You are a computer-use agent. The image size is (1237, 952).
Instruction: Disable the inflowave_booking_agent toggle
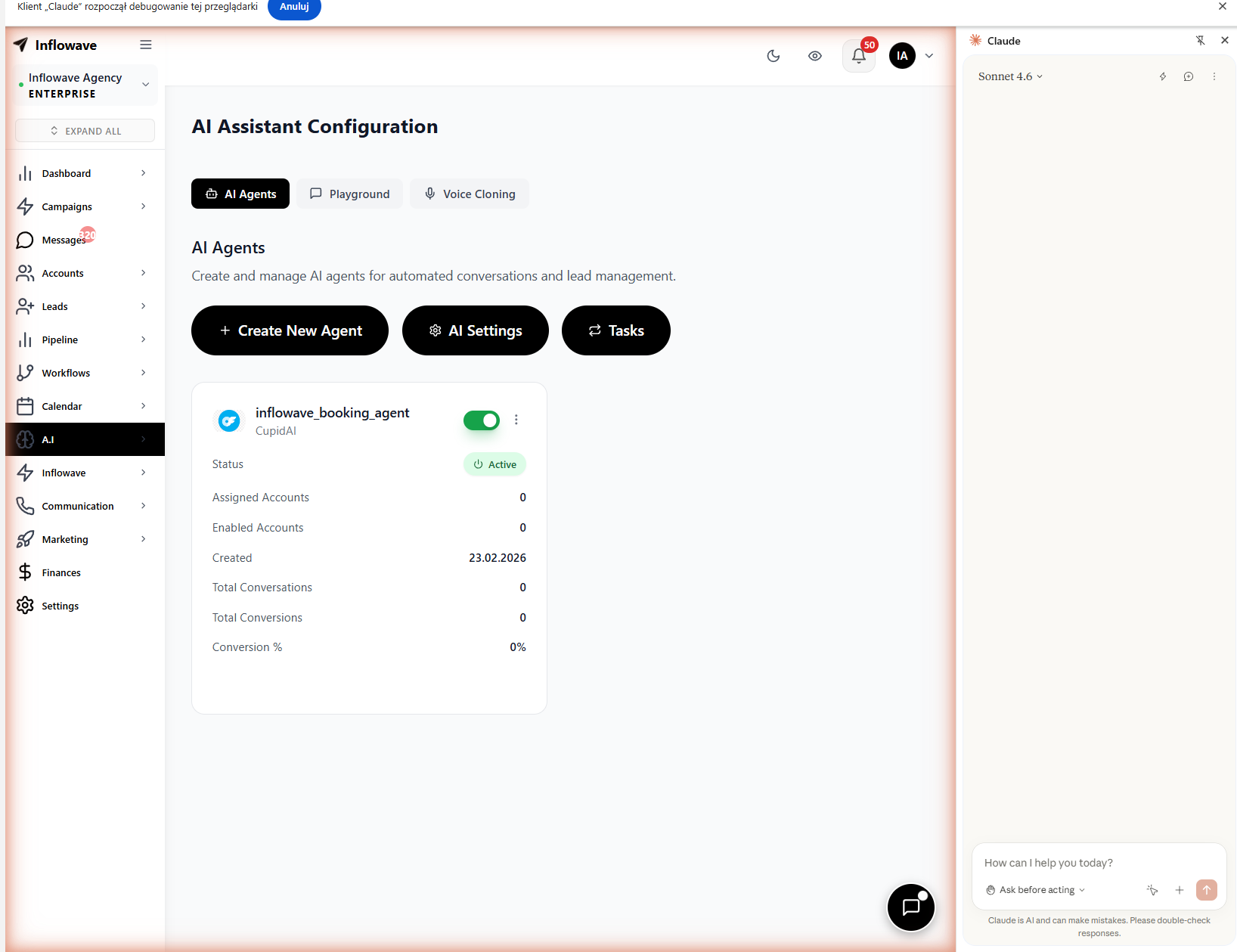click(482, 420)
